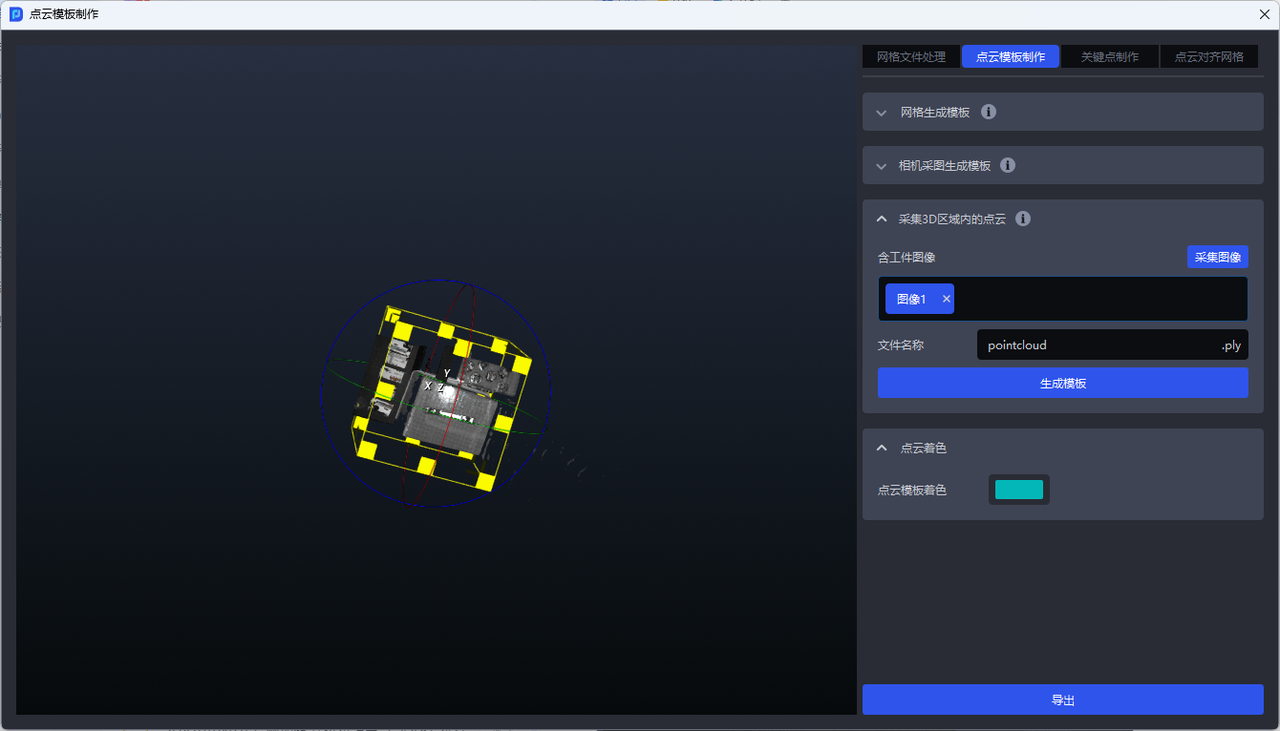
Task: Expand the 相机采图生成模板 section
Action: coord(881,166)
